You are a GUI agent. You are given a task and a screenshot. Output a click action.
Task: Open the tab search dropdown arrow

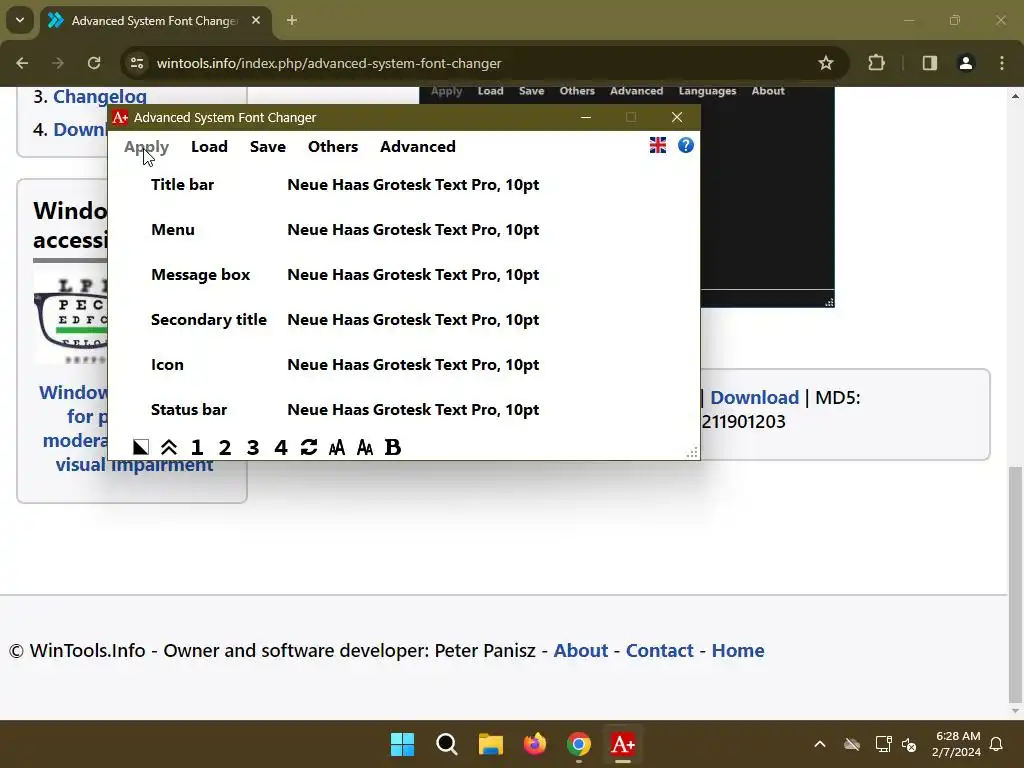click(x=20, y=20)
